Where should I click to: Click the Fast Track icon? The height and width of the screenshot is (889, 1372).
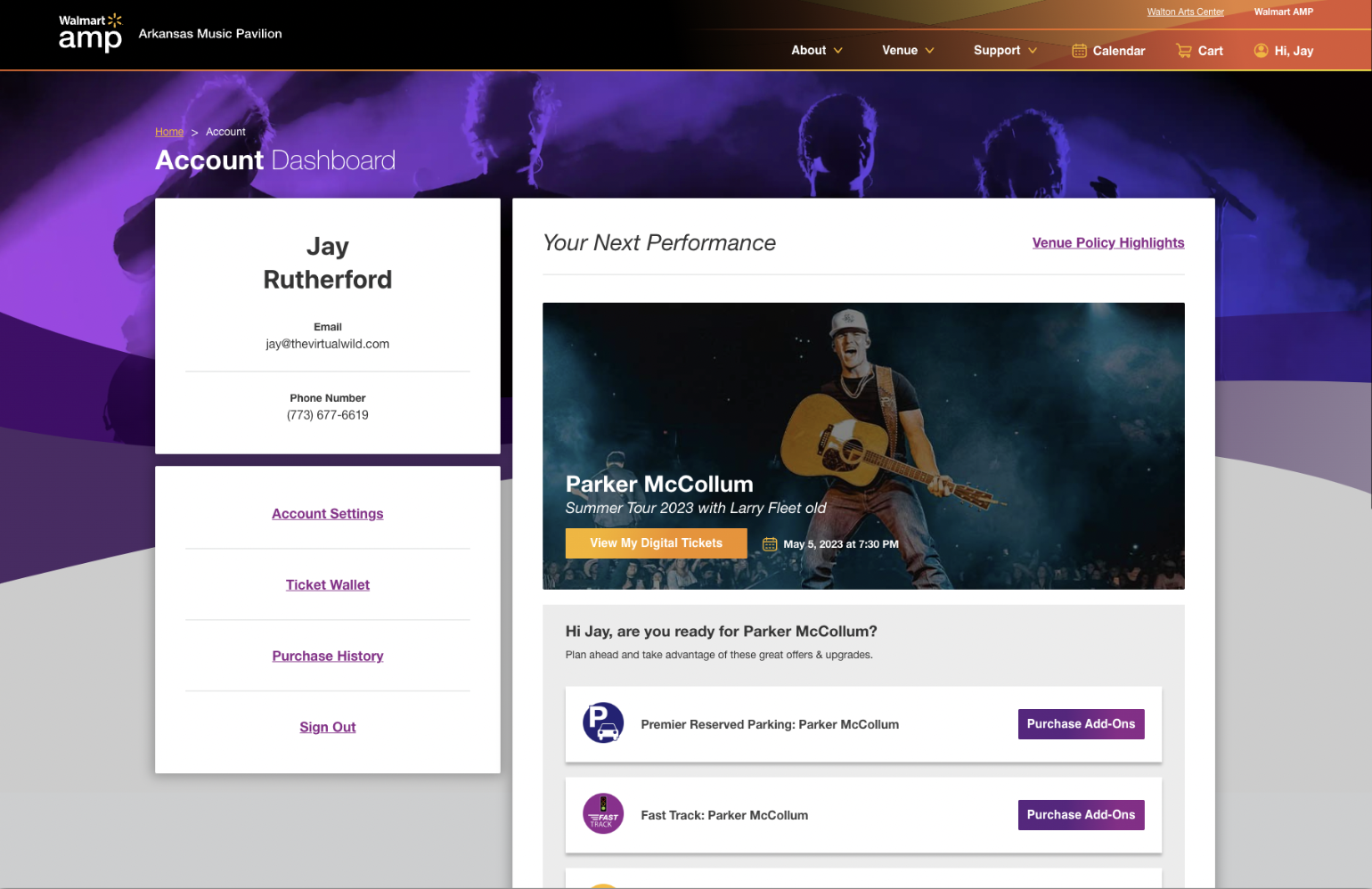603,813
